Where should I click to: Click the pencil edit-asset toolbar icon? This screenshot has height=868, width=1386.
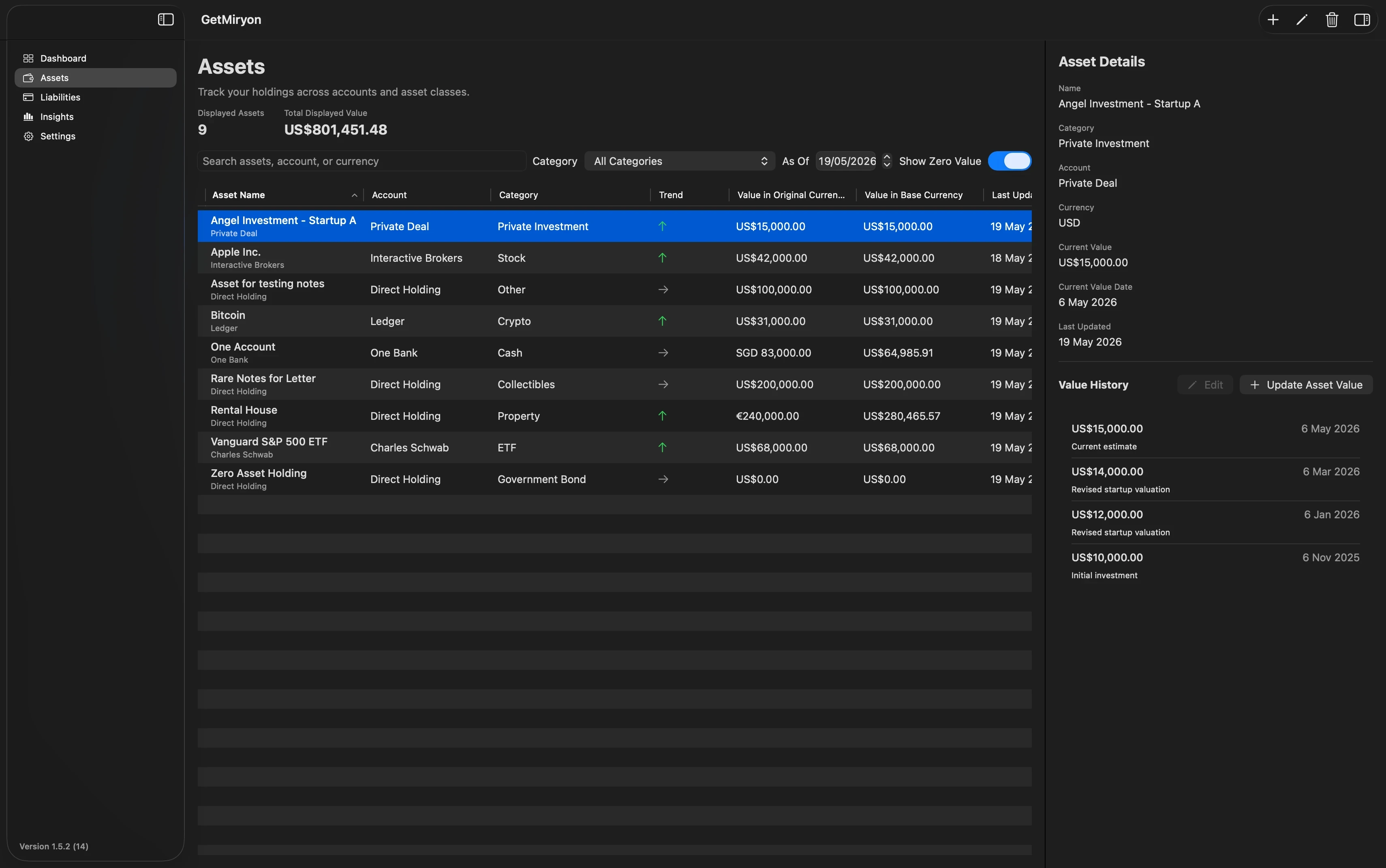1302,20
